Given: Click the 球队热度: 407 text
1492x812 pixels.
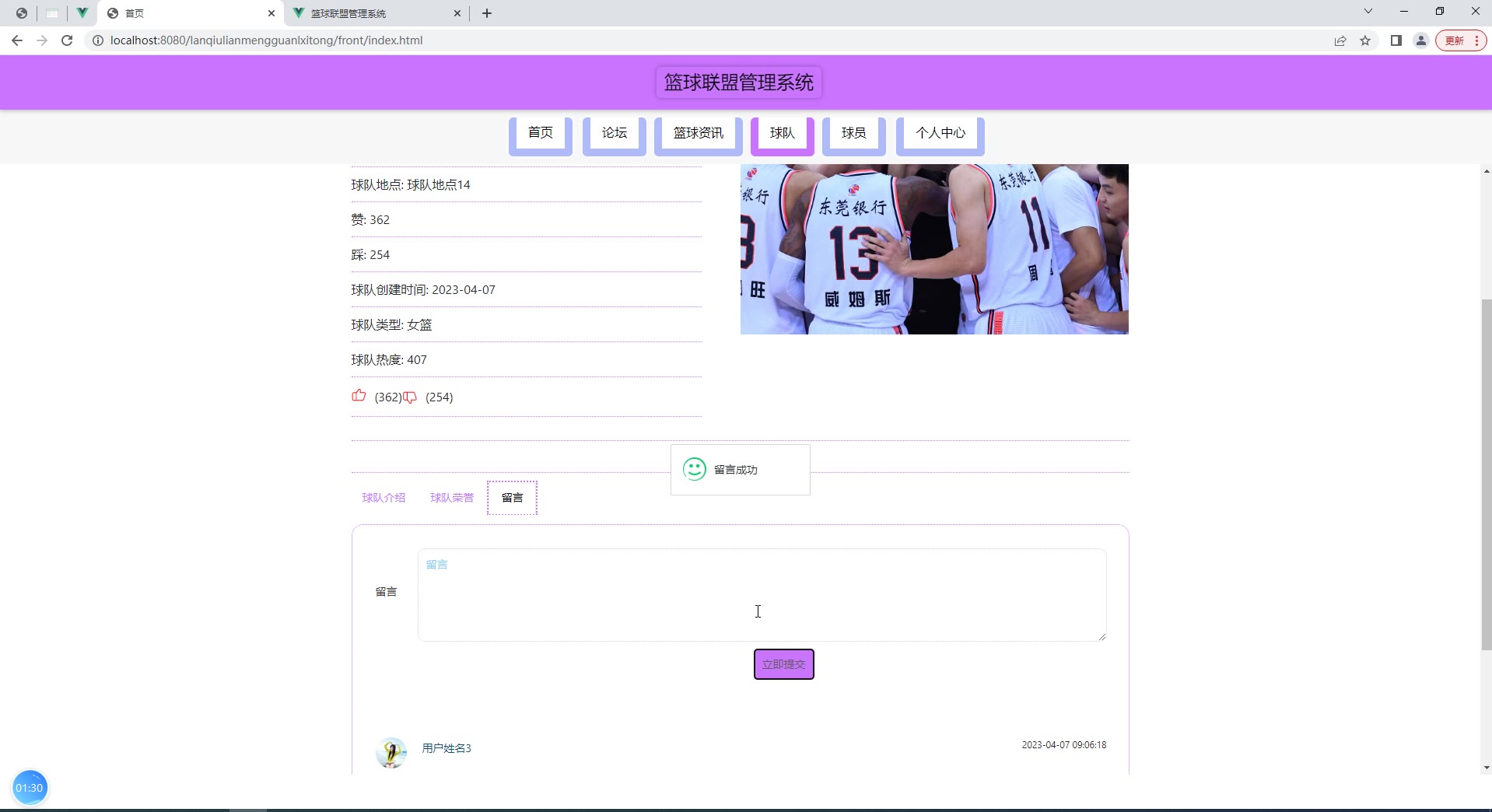Looking at the screenshot, I should [x=389, y=359].
